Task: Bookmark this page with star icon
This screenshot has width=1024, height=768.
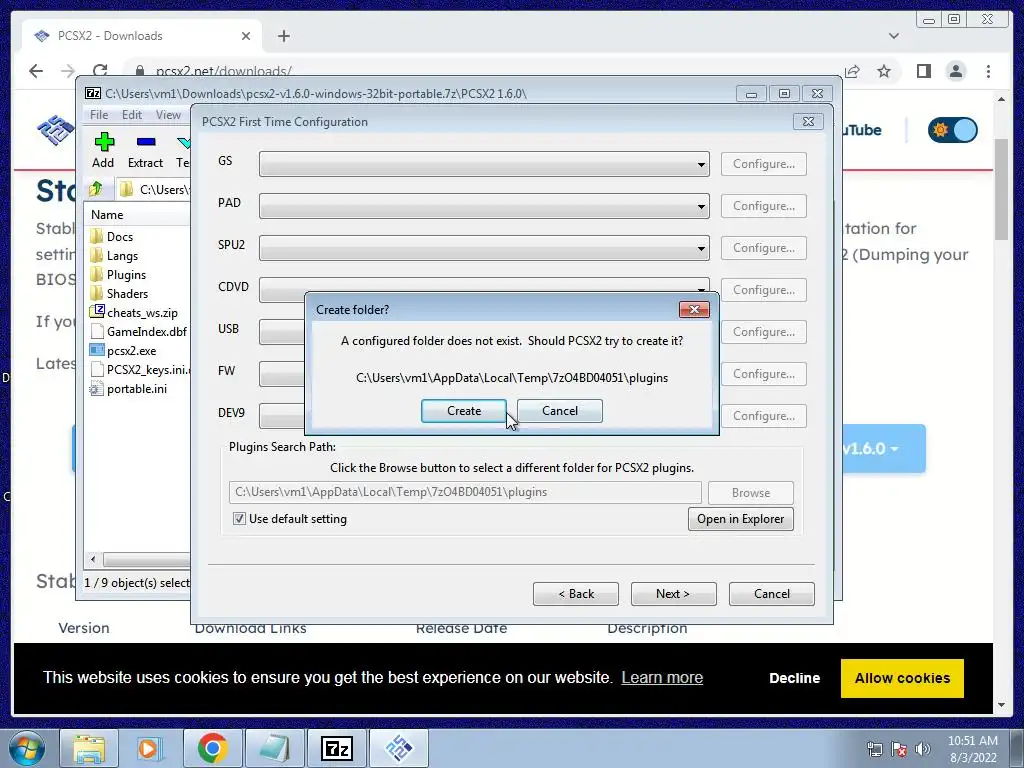Action: 884,71
